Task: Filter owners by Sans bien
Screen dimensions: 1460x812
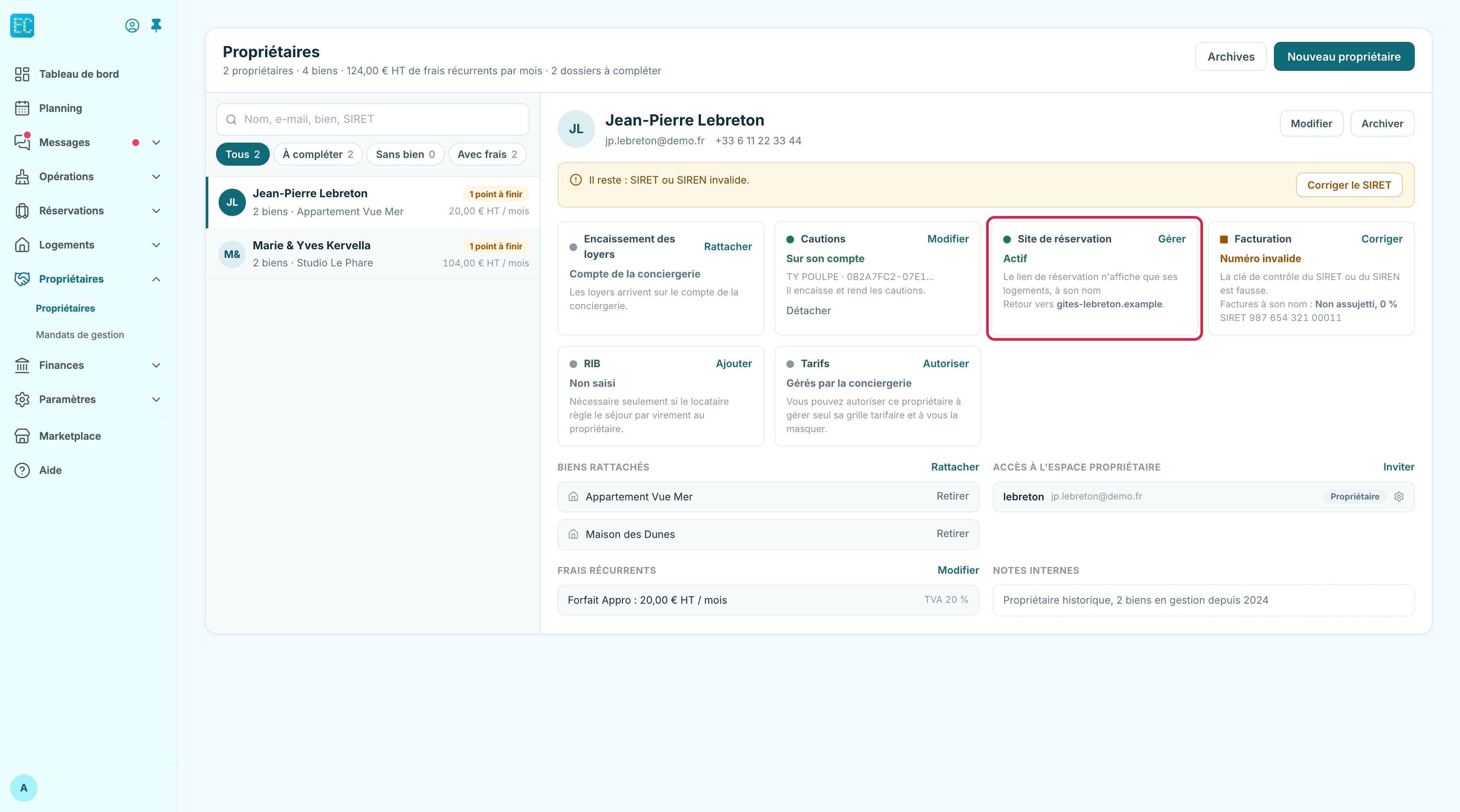Action: (x=405, y=154)
